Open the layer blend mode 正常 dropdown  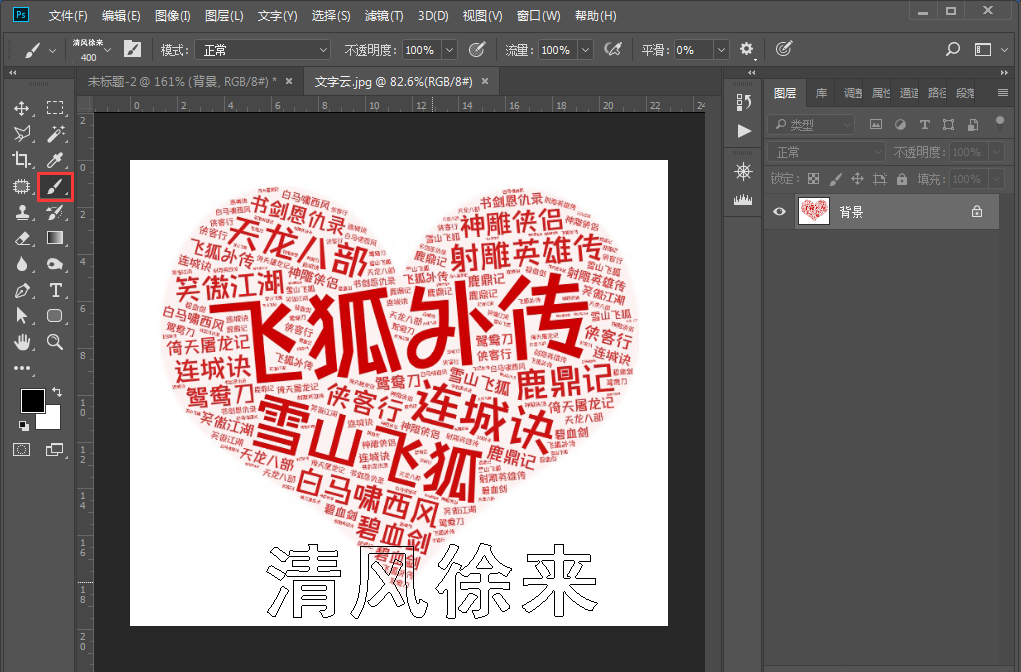[x=826, y=152]
